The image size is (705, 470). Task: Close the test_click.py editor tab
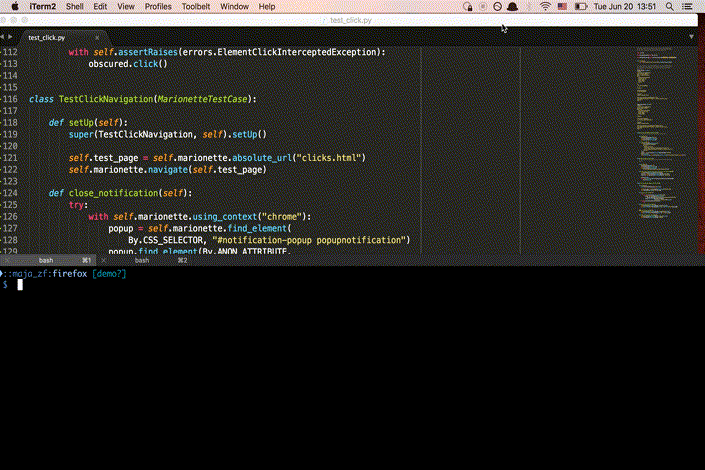(97, 38)
